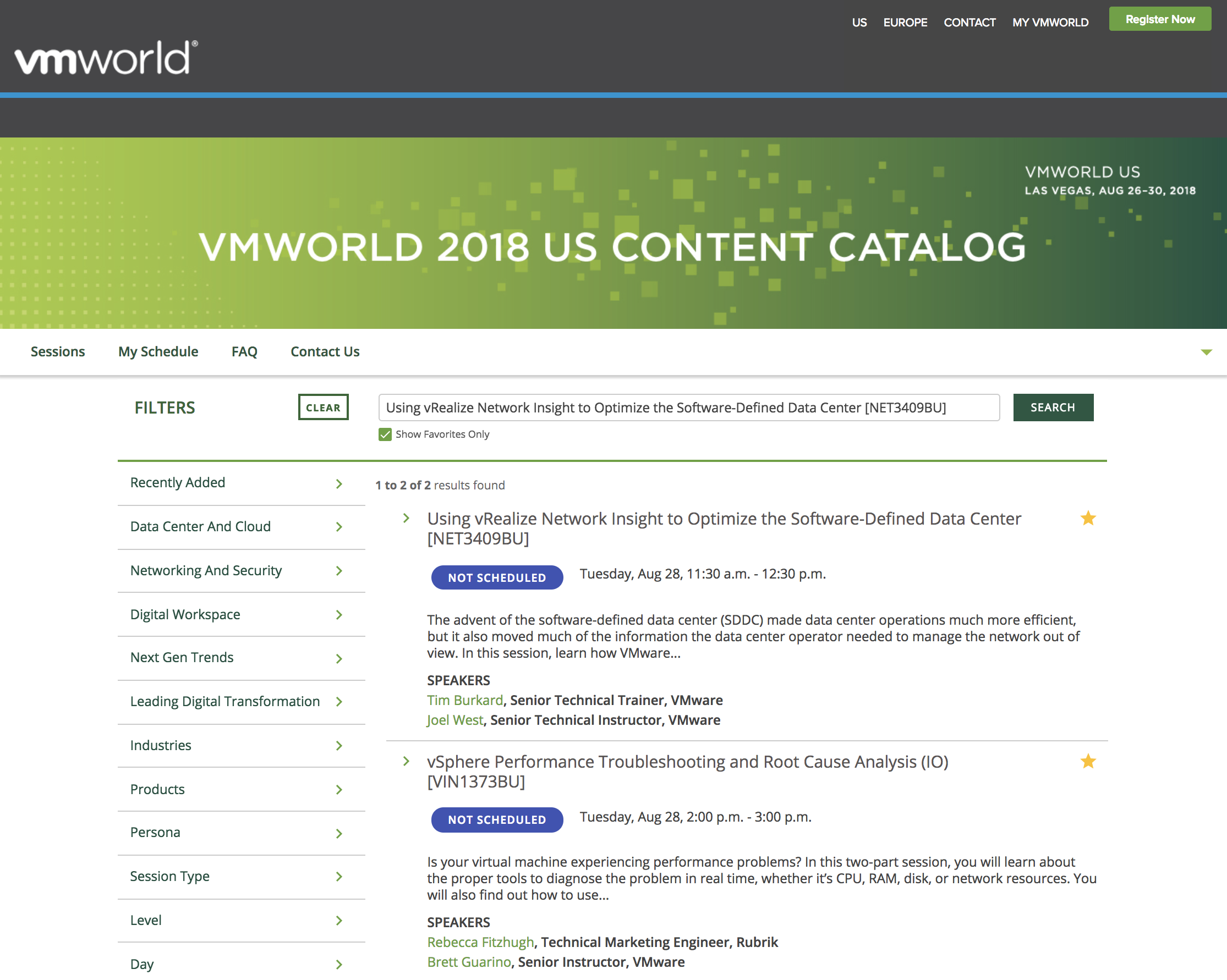Image resolution: width=1227 pixels, height=980 pixels.
Task: Expand the Products filter arrow
Action: tap(338, 790)
